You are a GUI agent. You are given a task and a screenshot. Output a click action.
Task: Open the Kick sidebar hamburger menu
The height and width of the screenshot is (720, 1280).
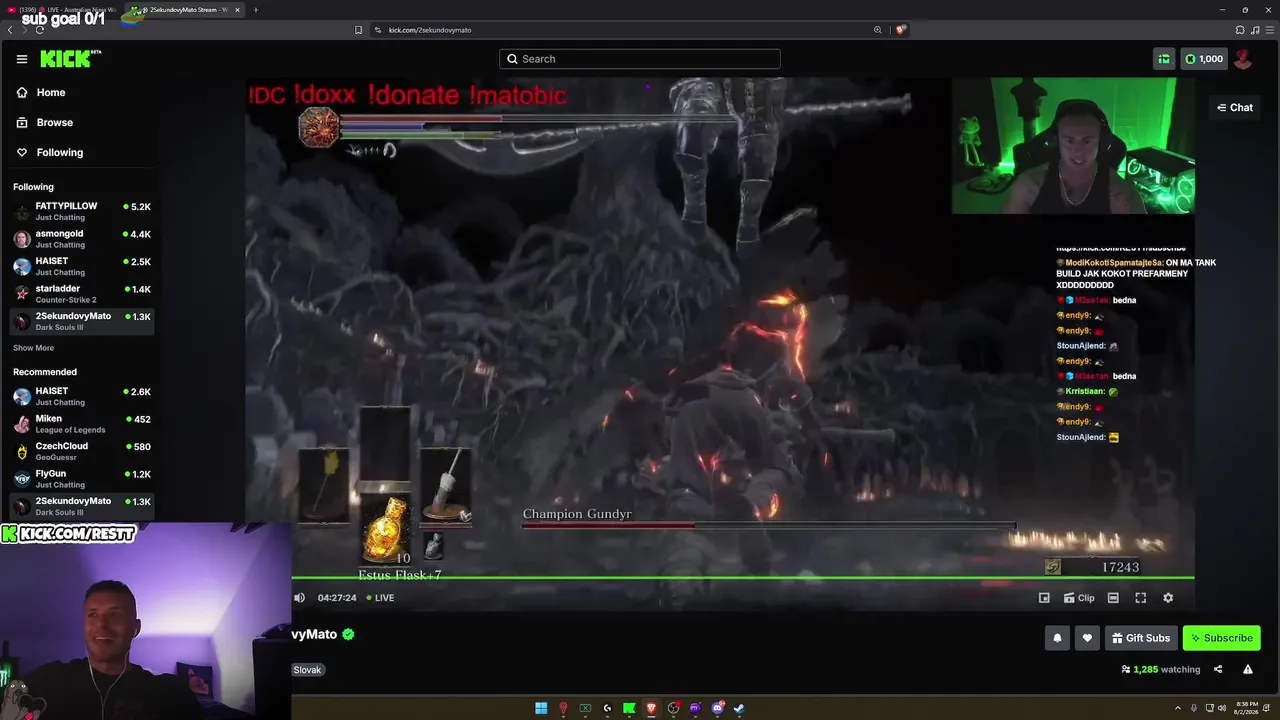point(22,59)
